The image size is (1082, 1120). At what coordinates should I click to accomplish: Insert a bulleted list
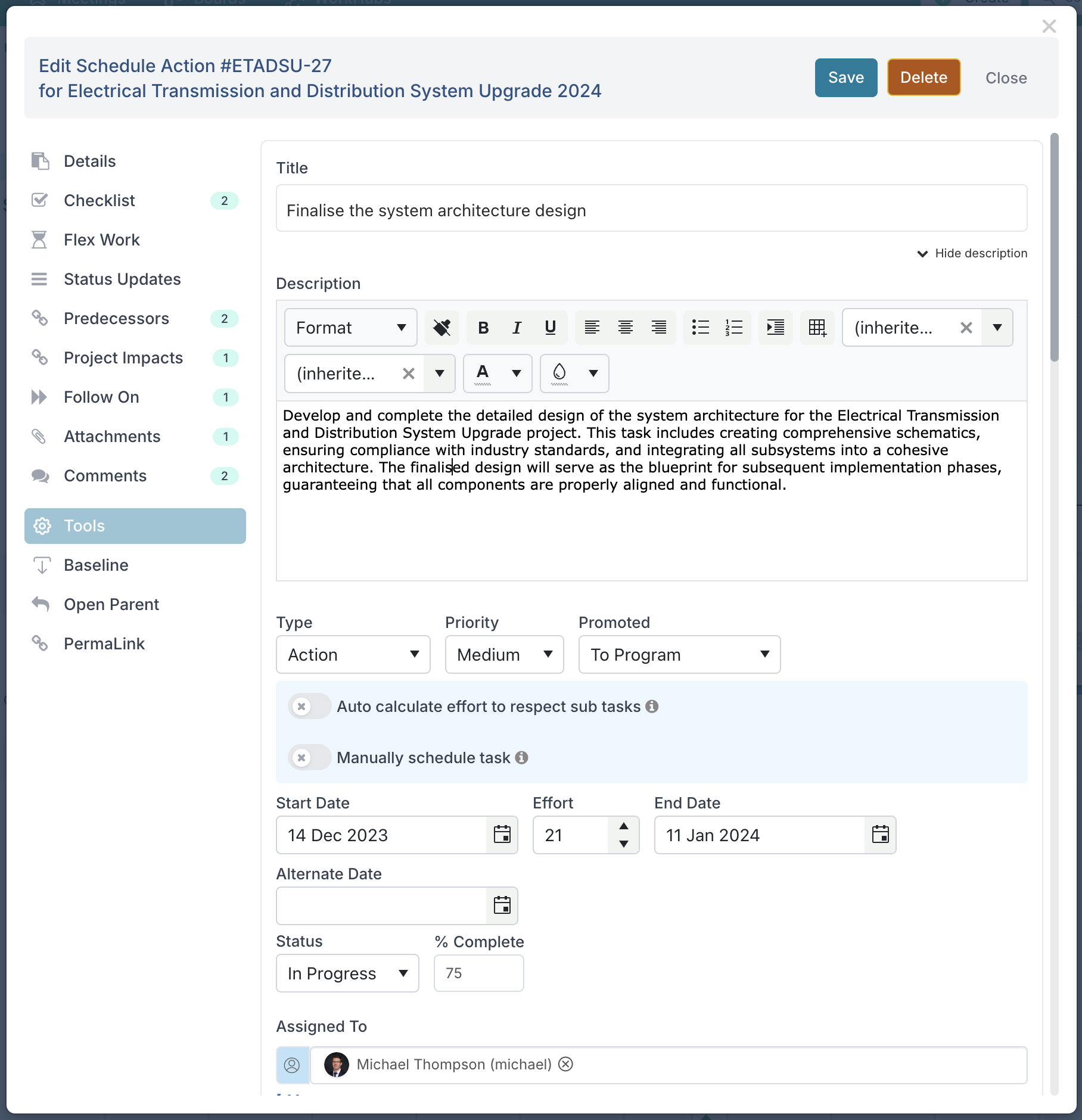point(700,328)
